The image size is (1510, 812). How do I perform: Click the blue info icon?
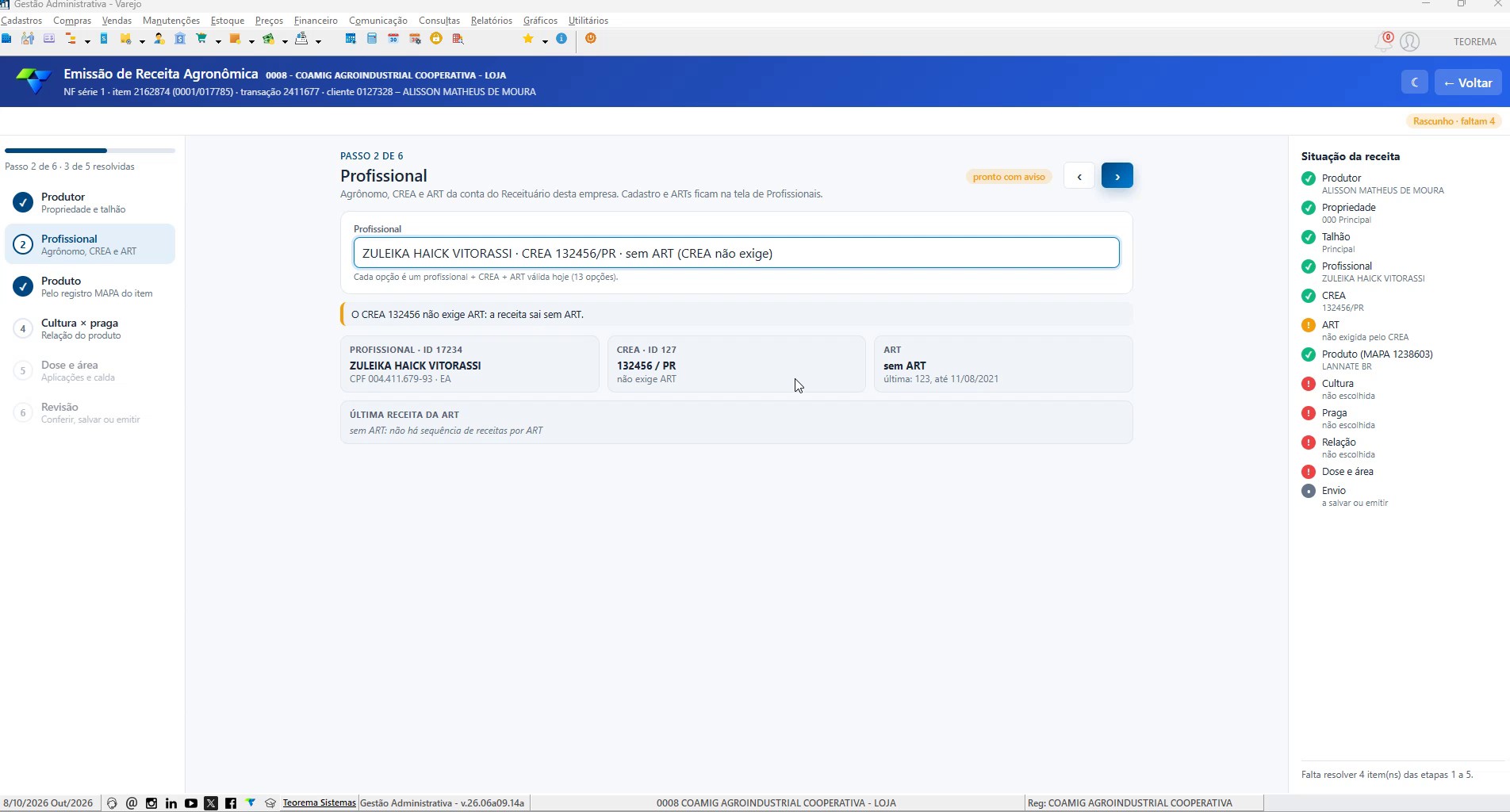coord(561,38)
